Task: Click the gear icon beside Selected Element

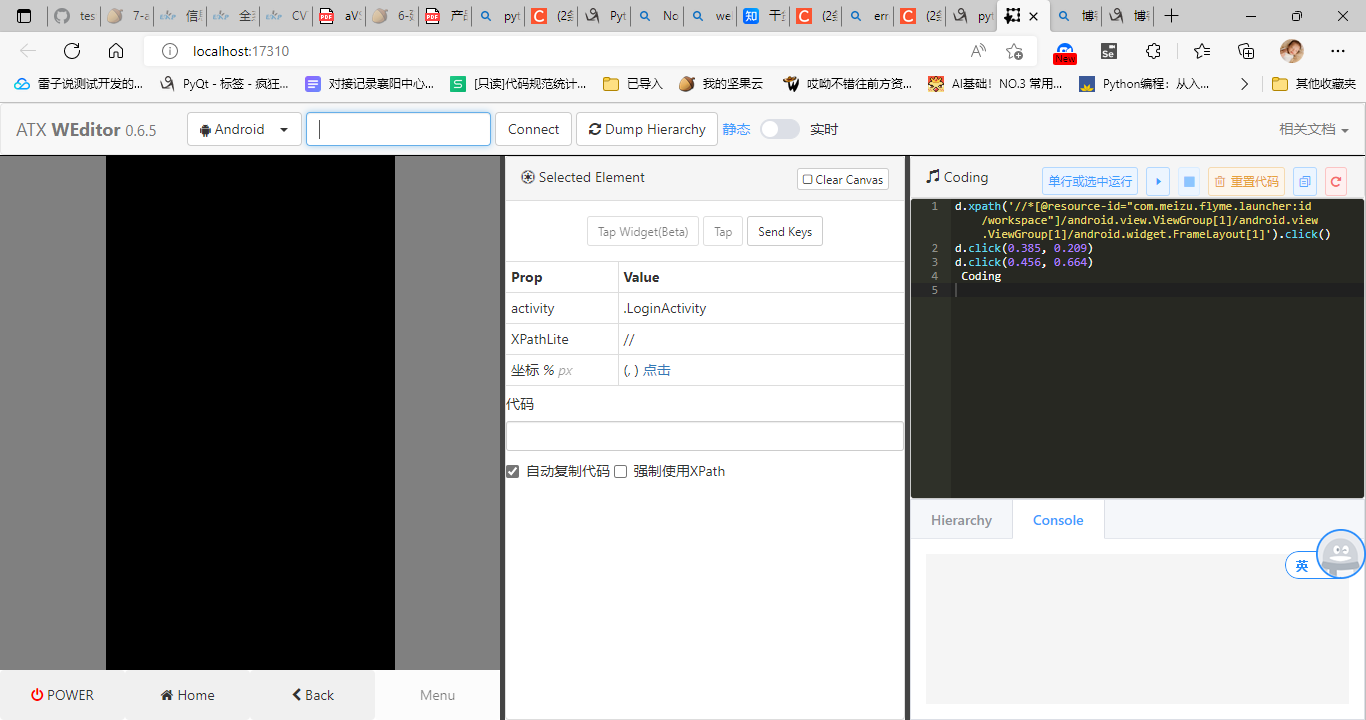Action: pos(527,177)
